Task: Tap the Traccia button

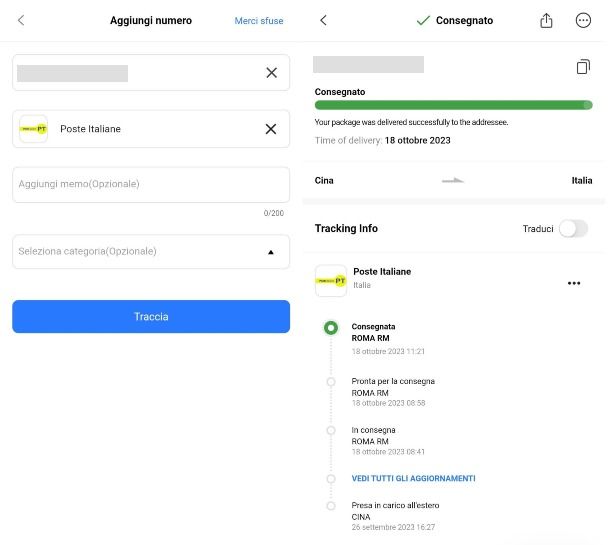Action: click(151, 316)
